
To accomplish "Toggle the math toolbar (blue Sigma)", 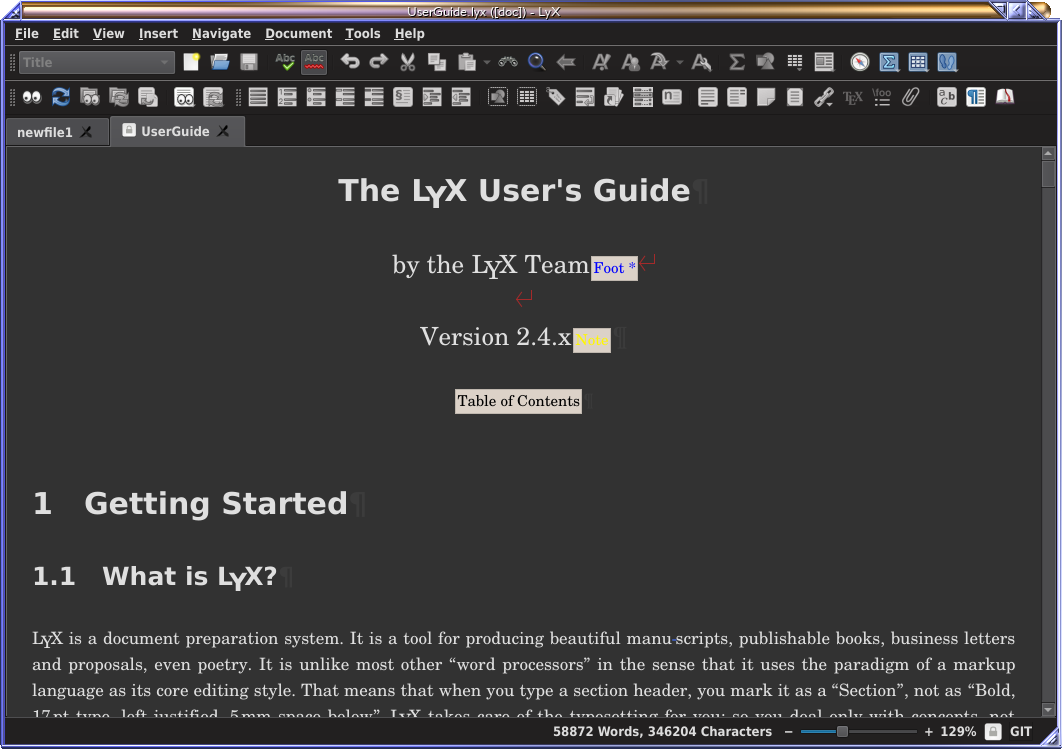I will point(889,62).
